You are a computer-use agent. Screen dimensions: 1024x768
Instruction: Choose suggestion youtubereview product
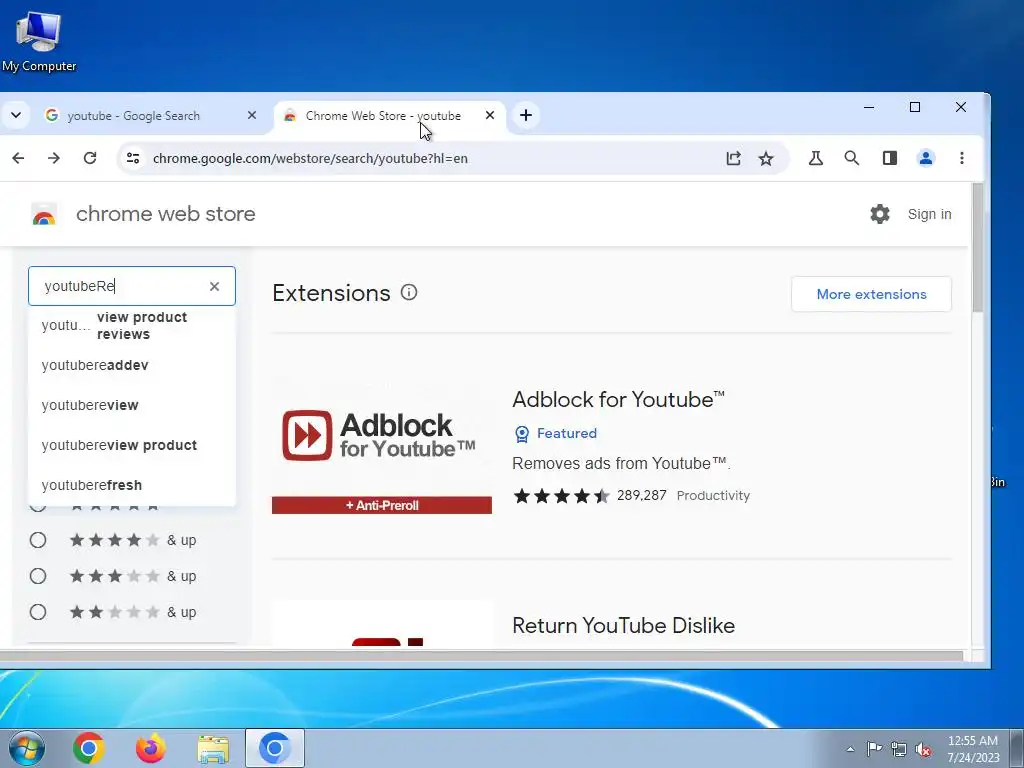132,445
